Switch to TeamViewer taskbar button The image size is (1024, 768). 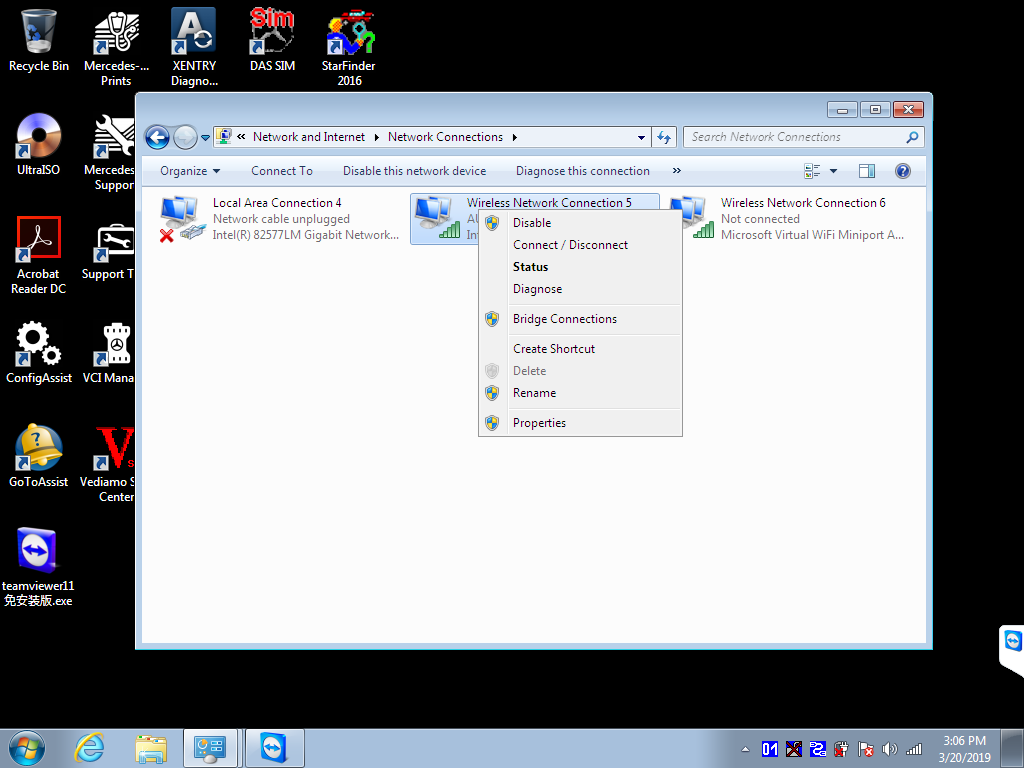tap(274, 748)
